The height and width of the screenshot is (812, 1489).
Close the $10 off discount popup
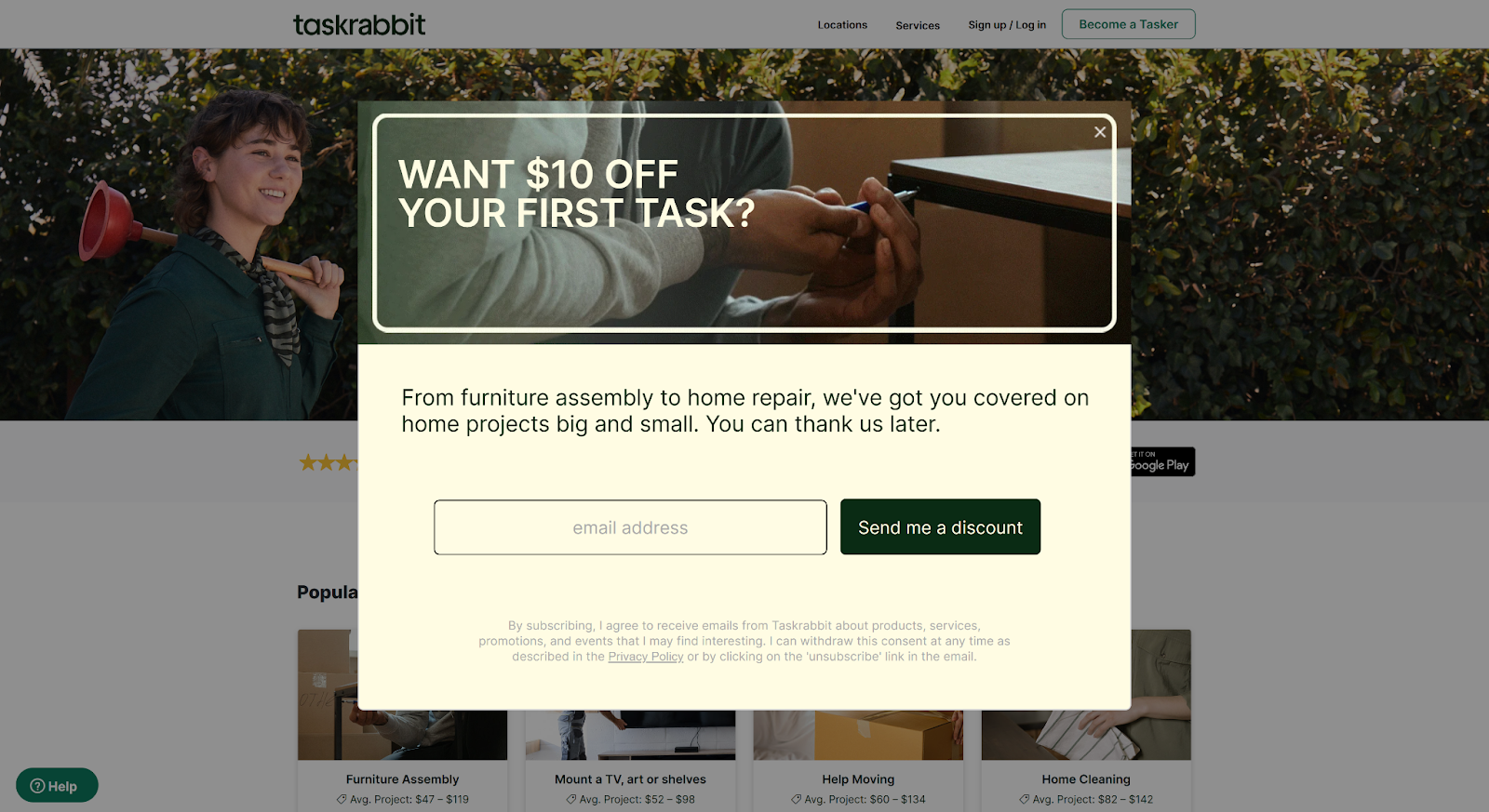pyautogui.click(x=1100, y=132)
